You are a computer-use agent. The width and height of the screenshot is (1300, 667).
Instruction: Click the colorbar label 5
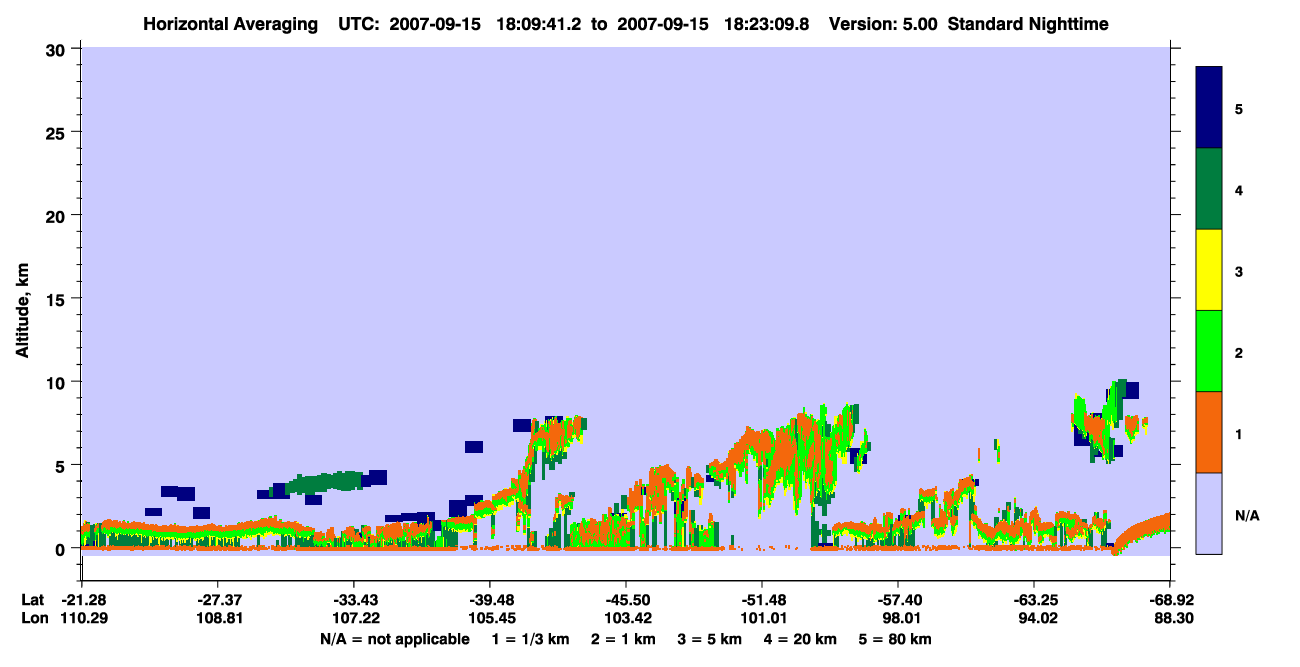(x=1238, y=109)
